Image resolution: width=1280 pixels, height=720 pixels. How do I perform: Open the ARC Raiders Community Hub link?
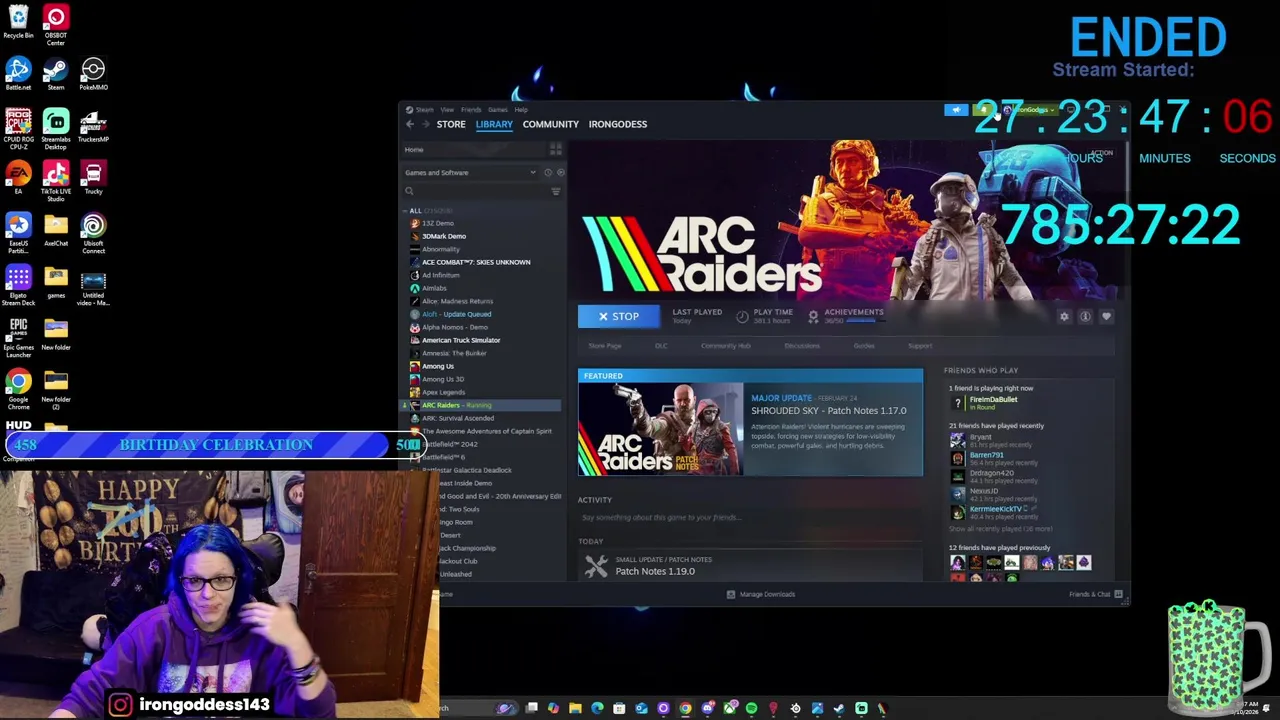tap(726, 346)
